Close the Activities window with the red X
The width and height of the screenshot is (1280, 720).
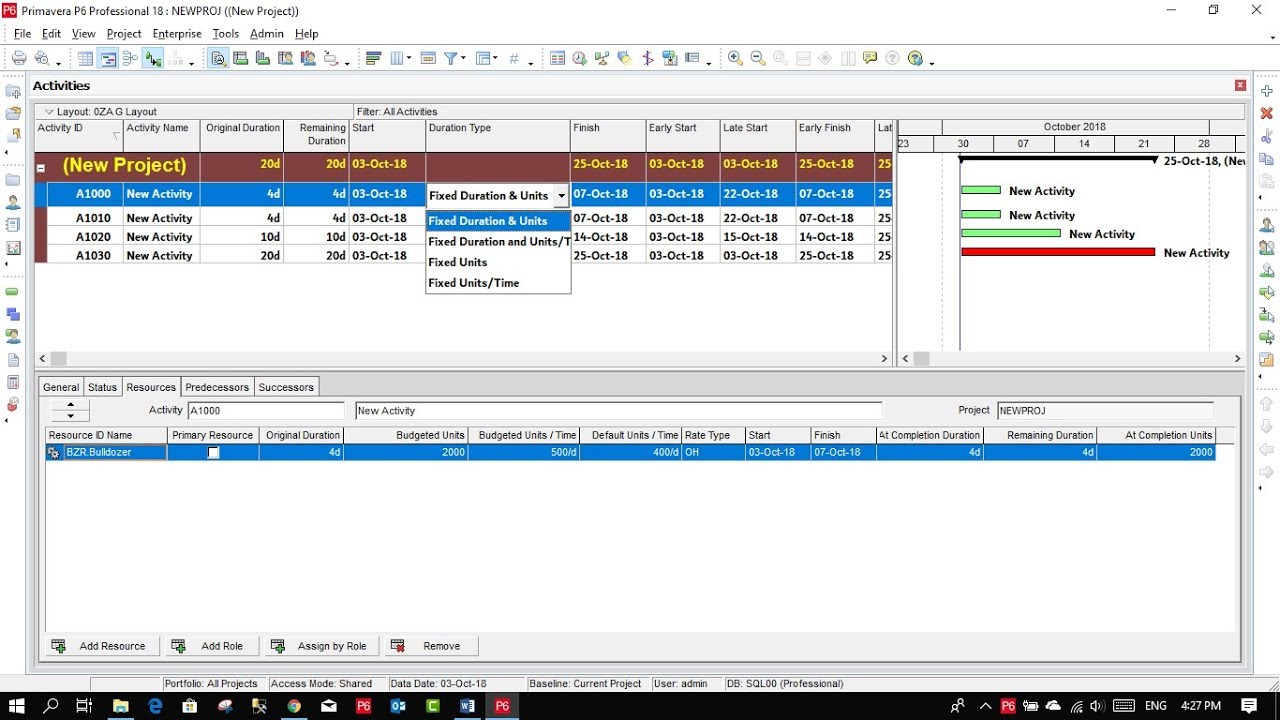1240,86
